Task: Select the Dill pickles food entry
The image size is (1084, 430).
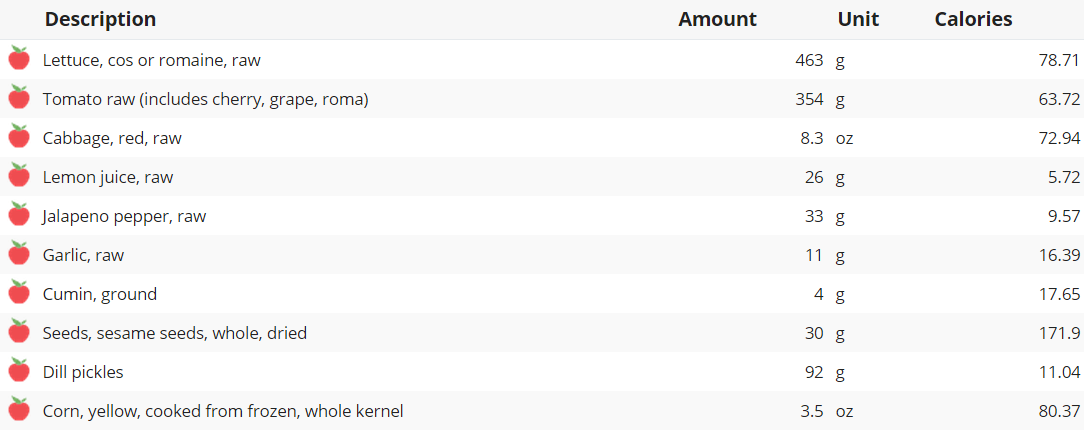Action: 83,372
